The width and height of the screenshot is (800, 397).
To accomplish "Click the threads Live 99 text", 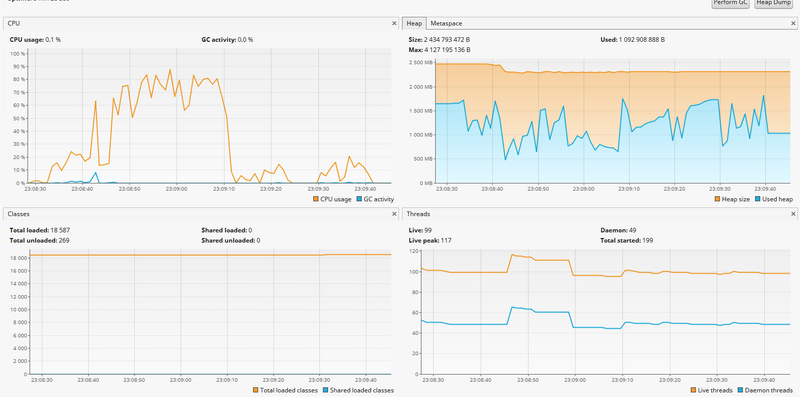I will tap(419, 230).
